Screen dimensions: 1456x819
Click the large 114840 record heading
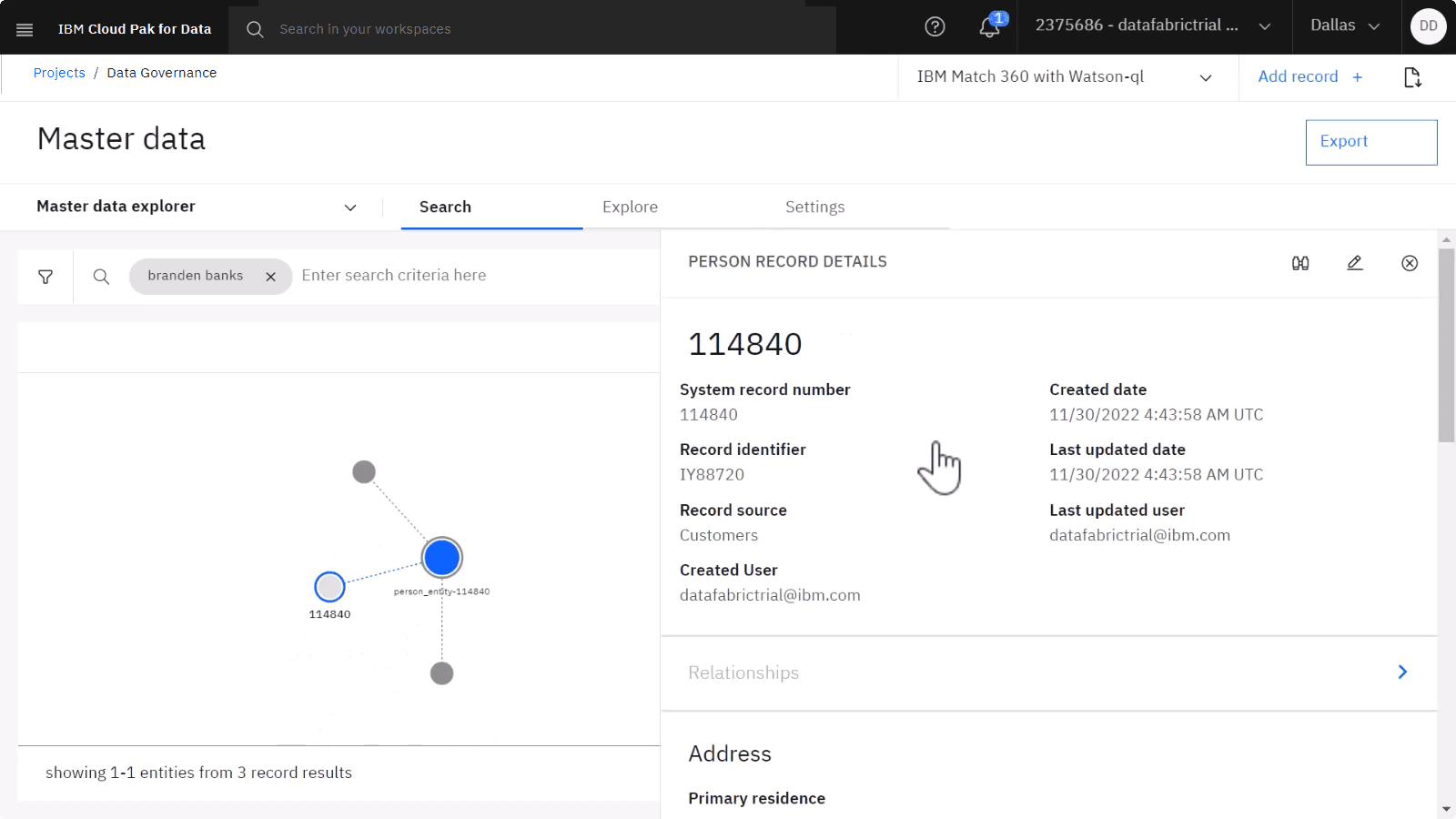(745, 345)
